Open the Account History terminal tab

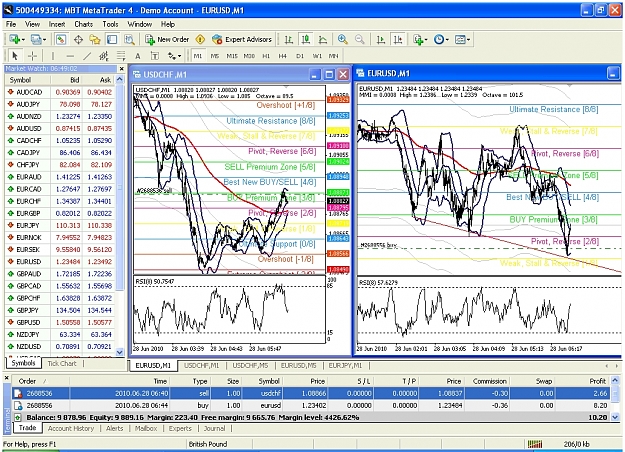pyautogui.click(x=71, y=428)
